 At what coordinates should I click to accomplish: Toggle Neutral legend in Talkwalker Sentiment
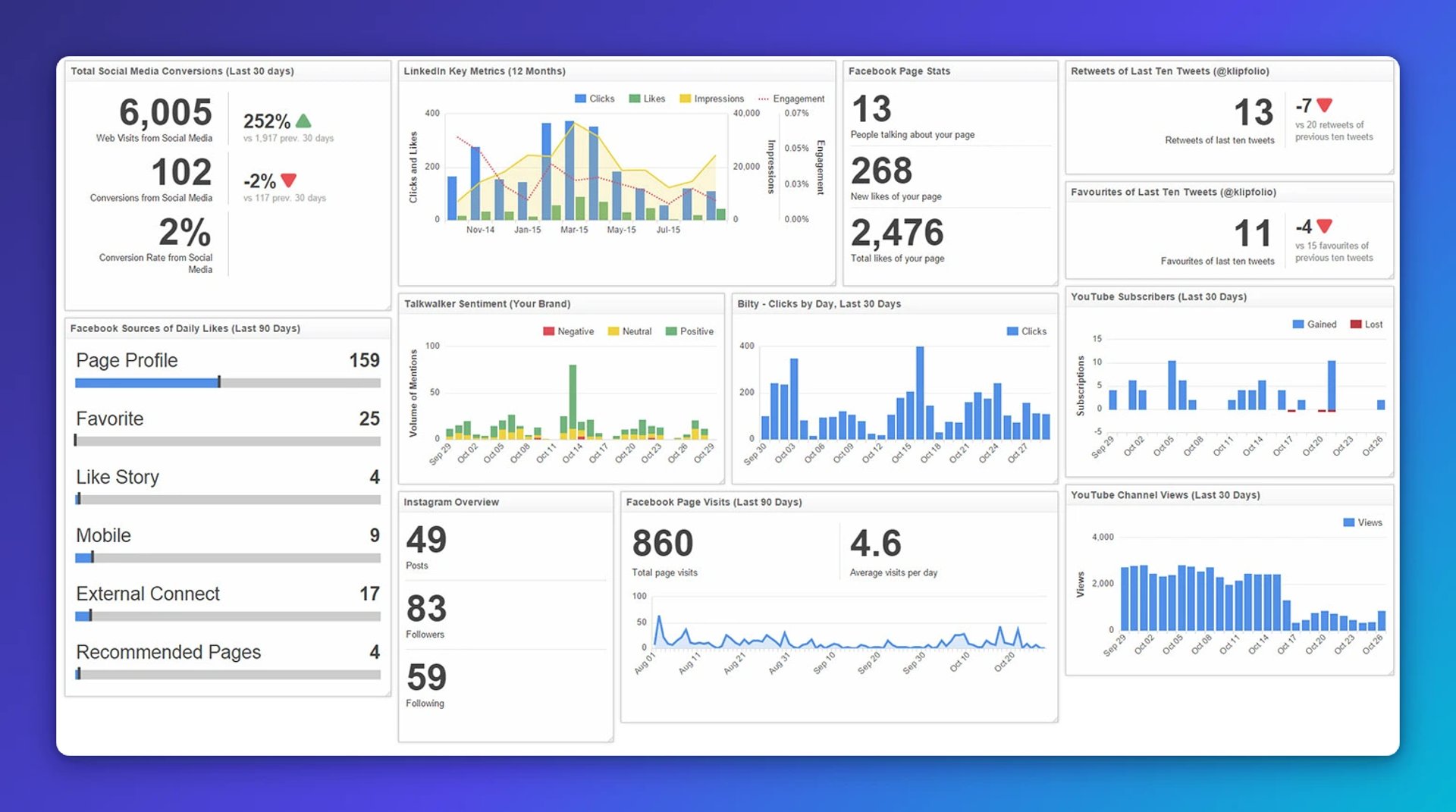pos(629,331)
